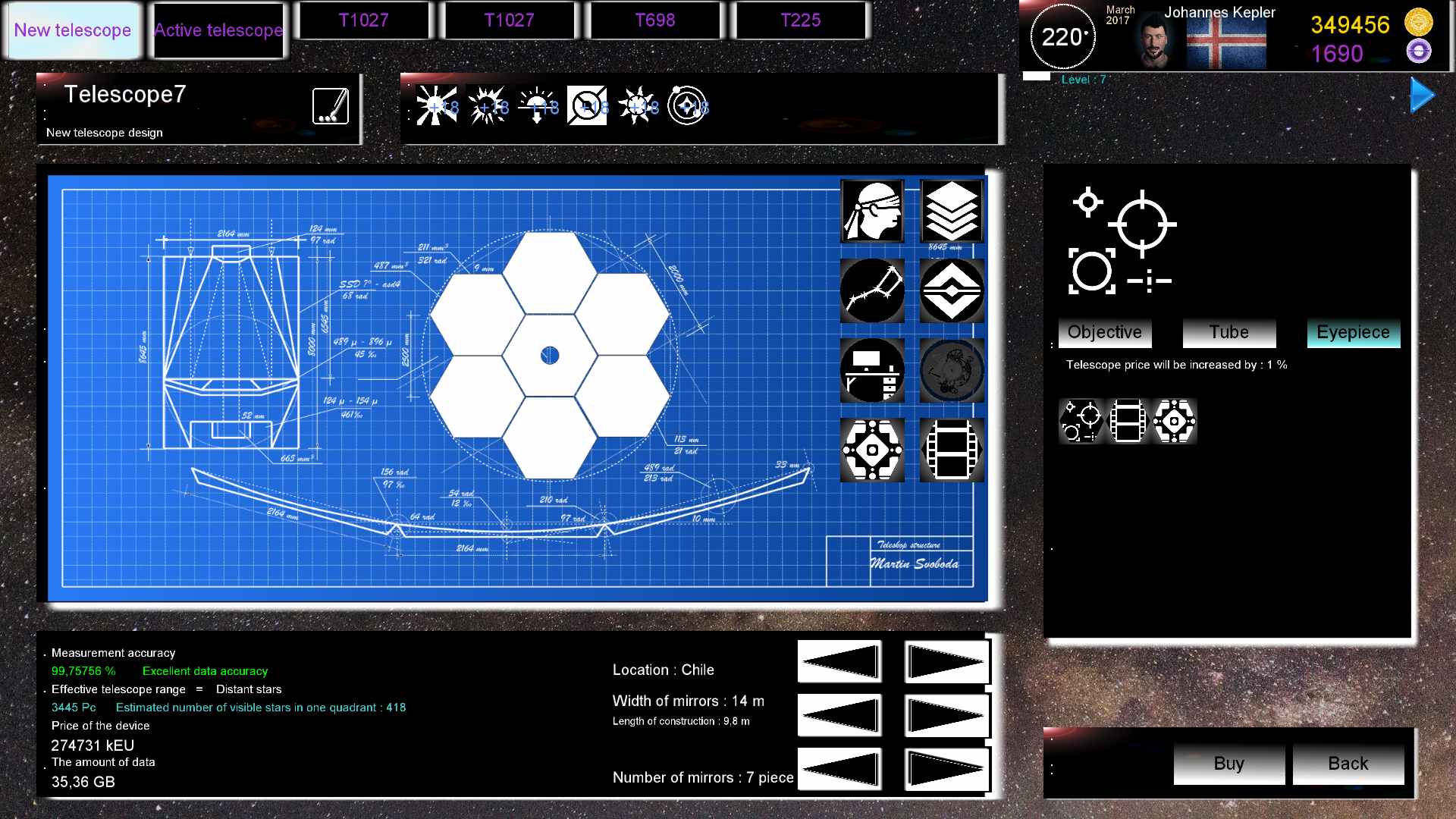Image resolution: width=1456 pixels, height=819 pixels.
Task: Click the pencil edit icon next to Telescope7
Action: coord(331,107)
